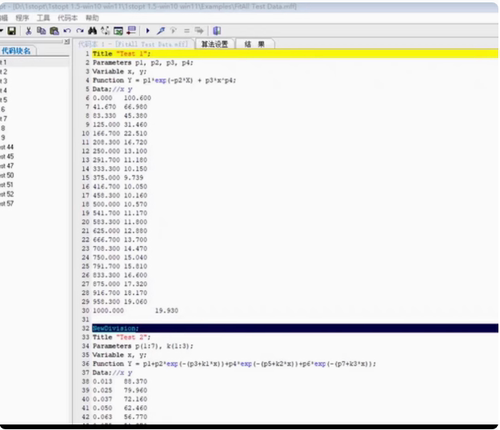Select code block 44 in side list
Screen dimensions: 500x430
pyautogui.click(x=7, y=147)
